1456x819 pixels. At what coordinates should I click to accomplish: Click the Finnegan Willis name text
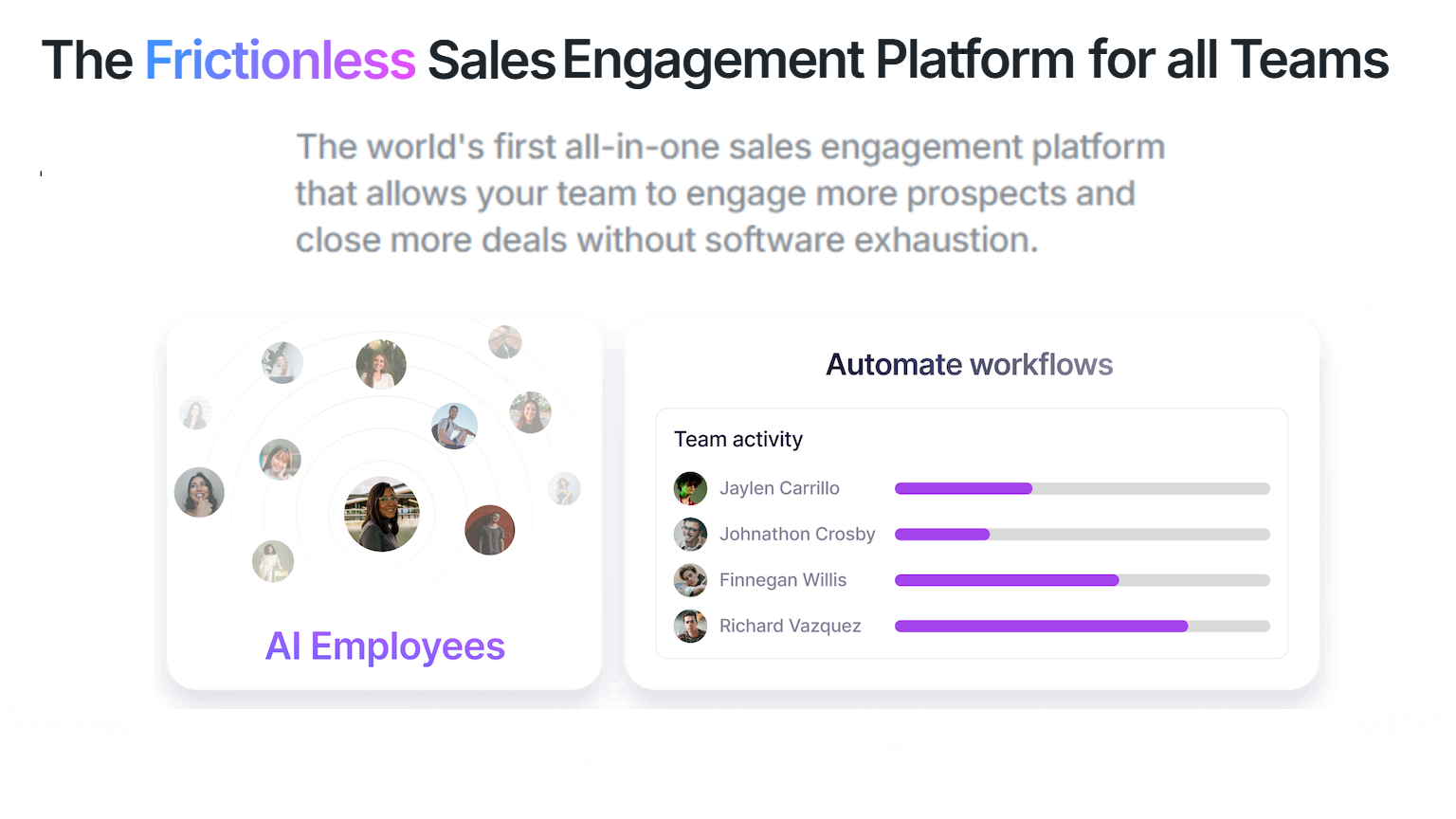(x=783, y=580)
